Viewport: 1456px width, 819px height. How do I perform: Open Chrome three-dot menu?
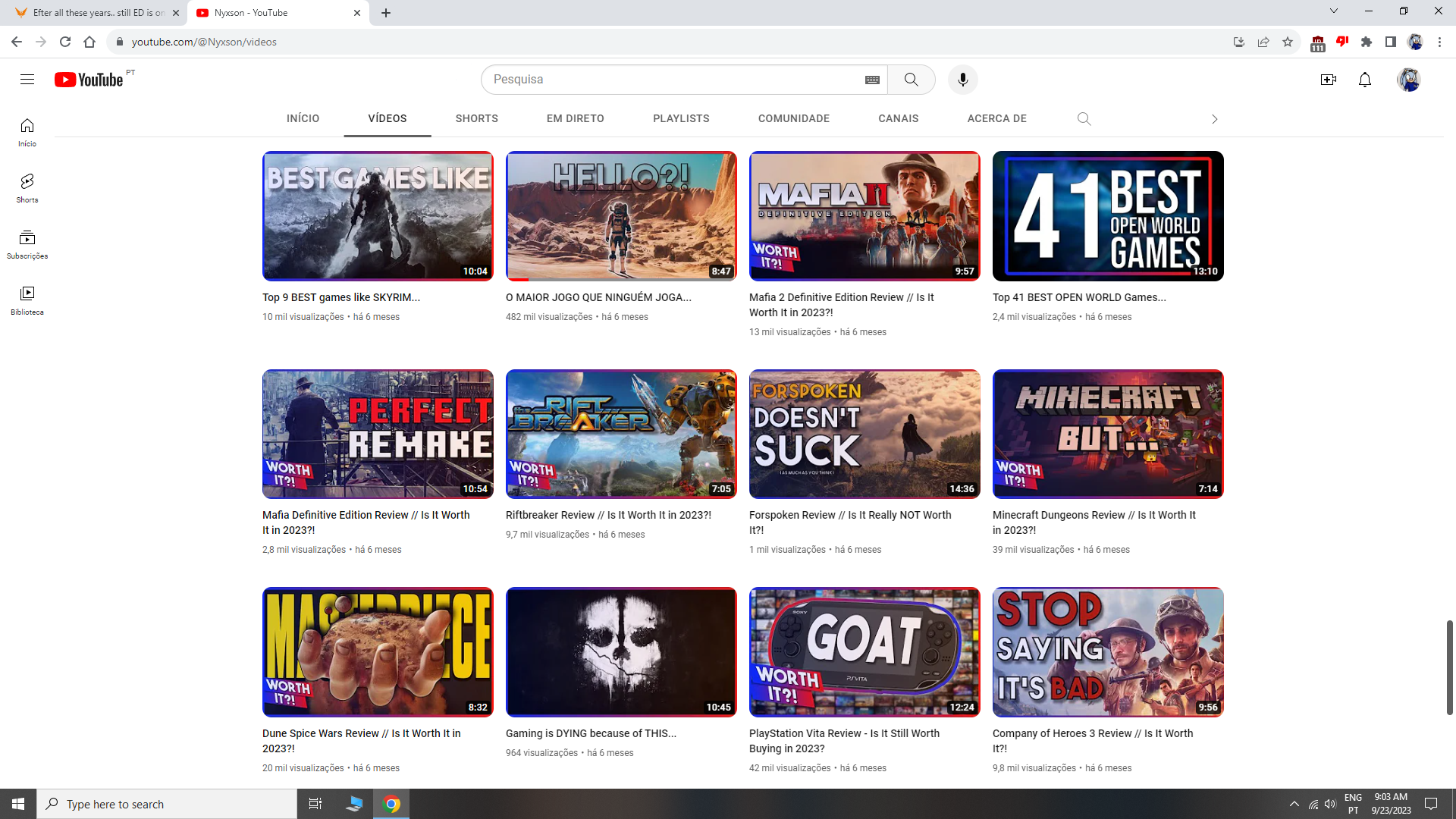(x=1439, y=42)
